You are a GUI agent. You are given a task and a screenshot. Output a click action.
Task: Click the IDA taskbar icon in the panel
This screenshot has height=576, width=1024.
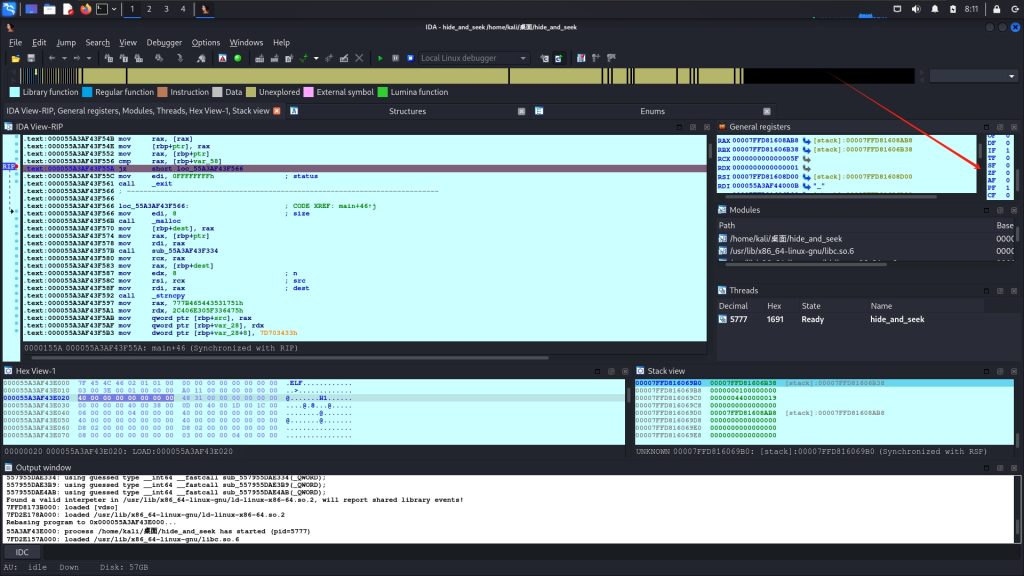point(204,9)
